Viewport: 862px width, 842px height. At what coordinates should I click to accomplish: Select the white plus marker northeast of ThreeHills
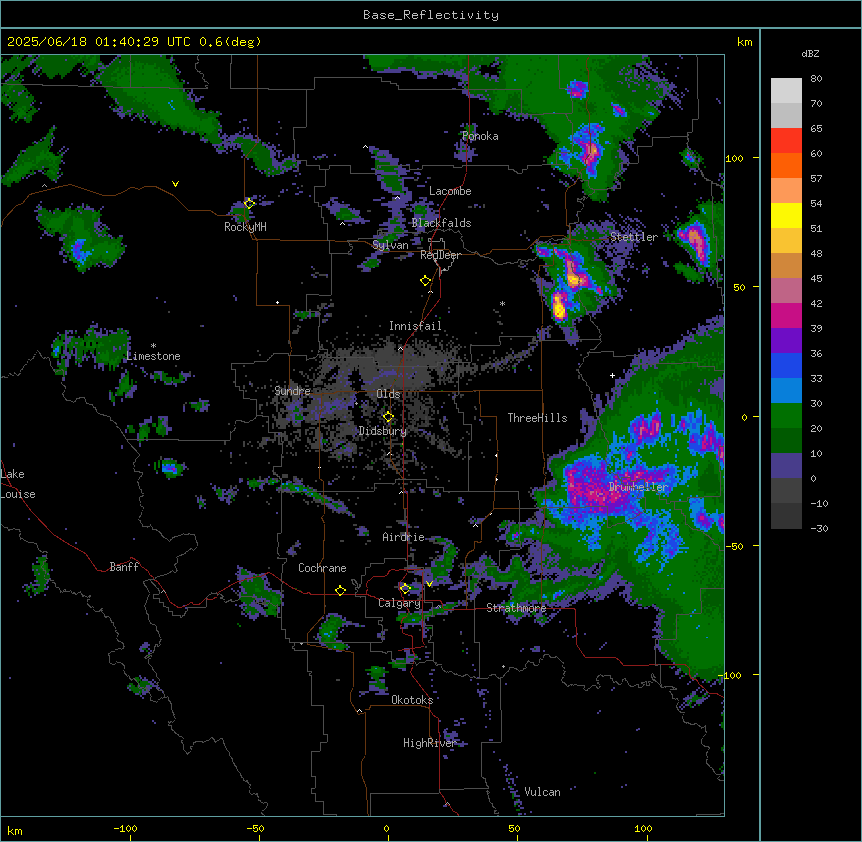[612, 375]
